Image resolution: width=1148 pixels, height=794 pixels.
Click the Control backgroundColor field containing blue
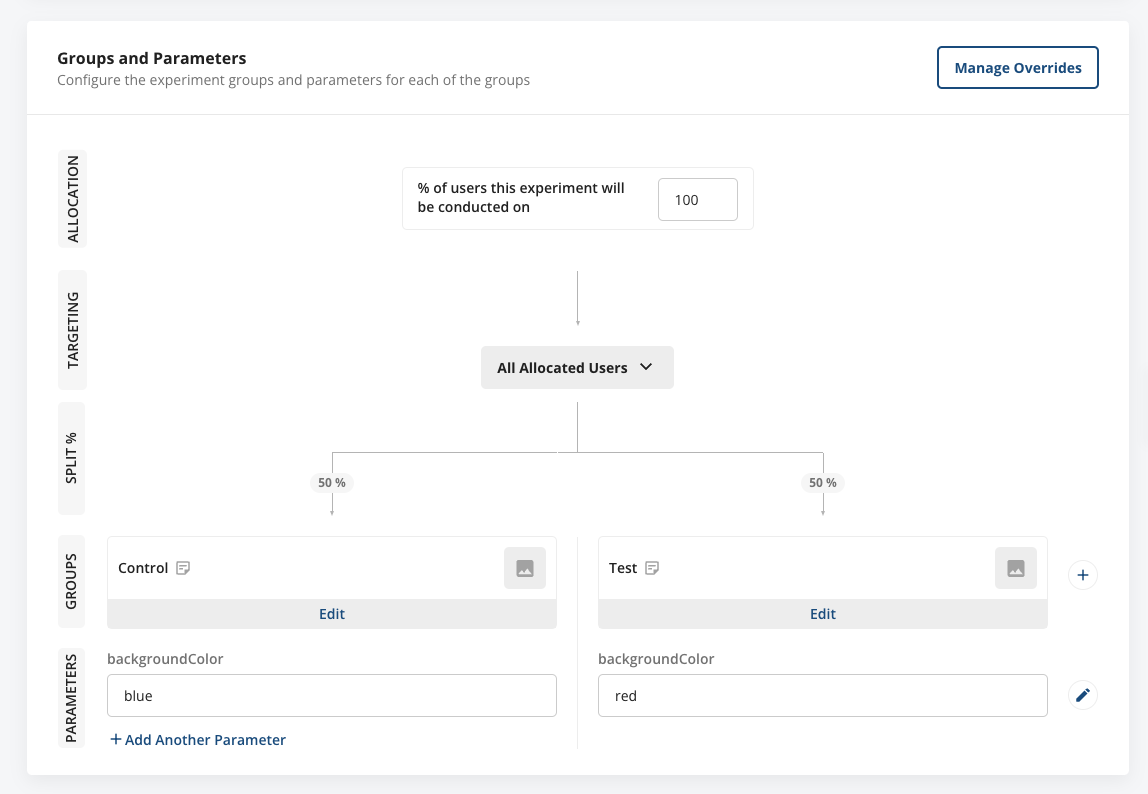pos(332,696)
